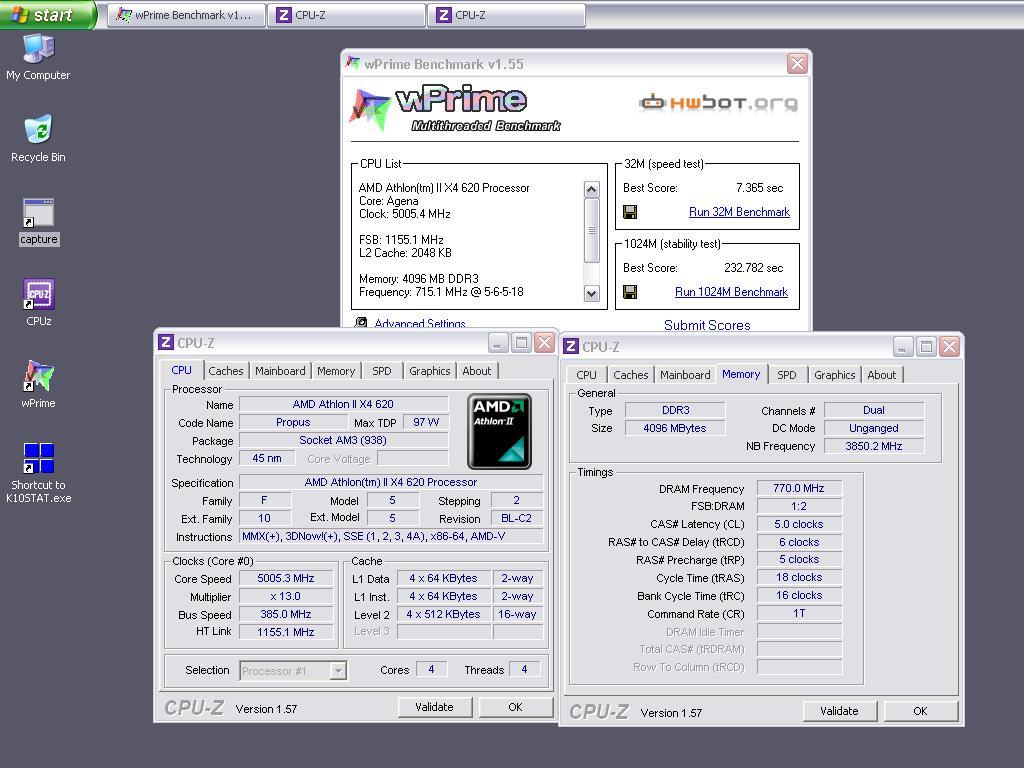Viewport: 1024px width, 768px height.
Task: Click the Bus Speed 385.0 MHz value
Action: pos(286,615)
